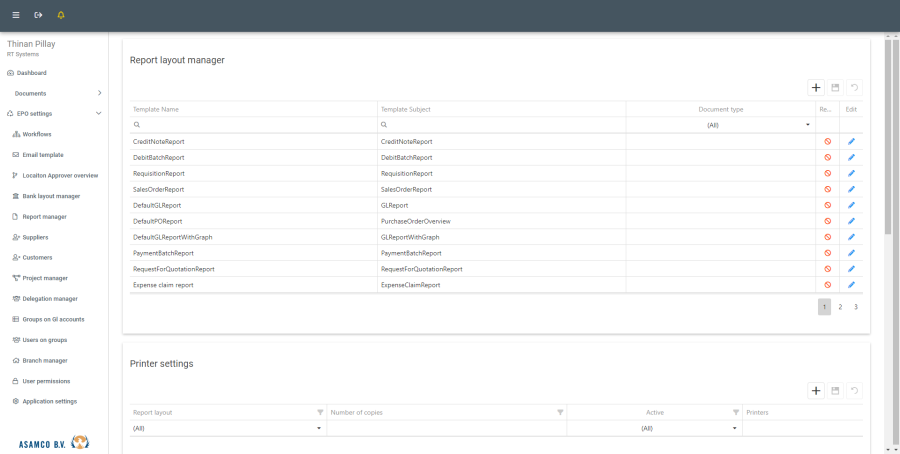
Task: Add a new report layout row
Action: (816, 88)
